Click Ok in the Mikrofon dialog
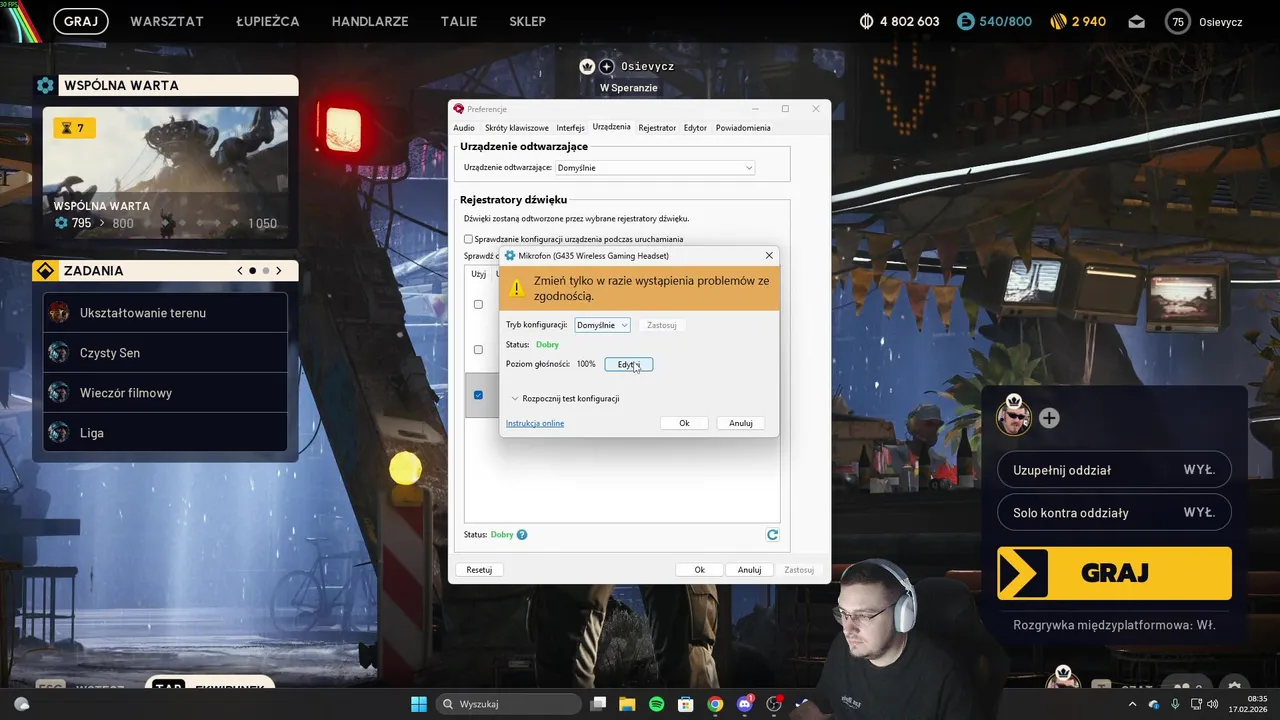Viewport: 1280px width, 720px height. [x=684, y=423]
